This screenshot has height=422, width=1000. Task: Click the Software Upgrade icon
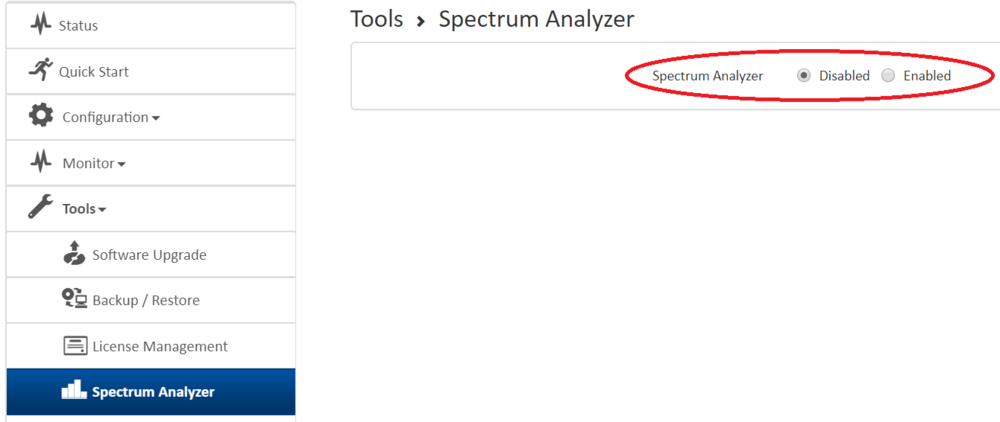[75, 254]
